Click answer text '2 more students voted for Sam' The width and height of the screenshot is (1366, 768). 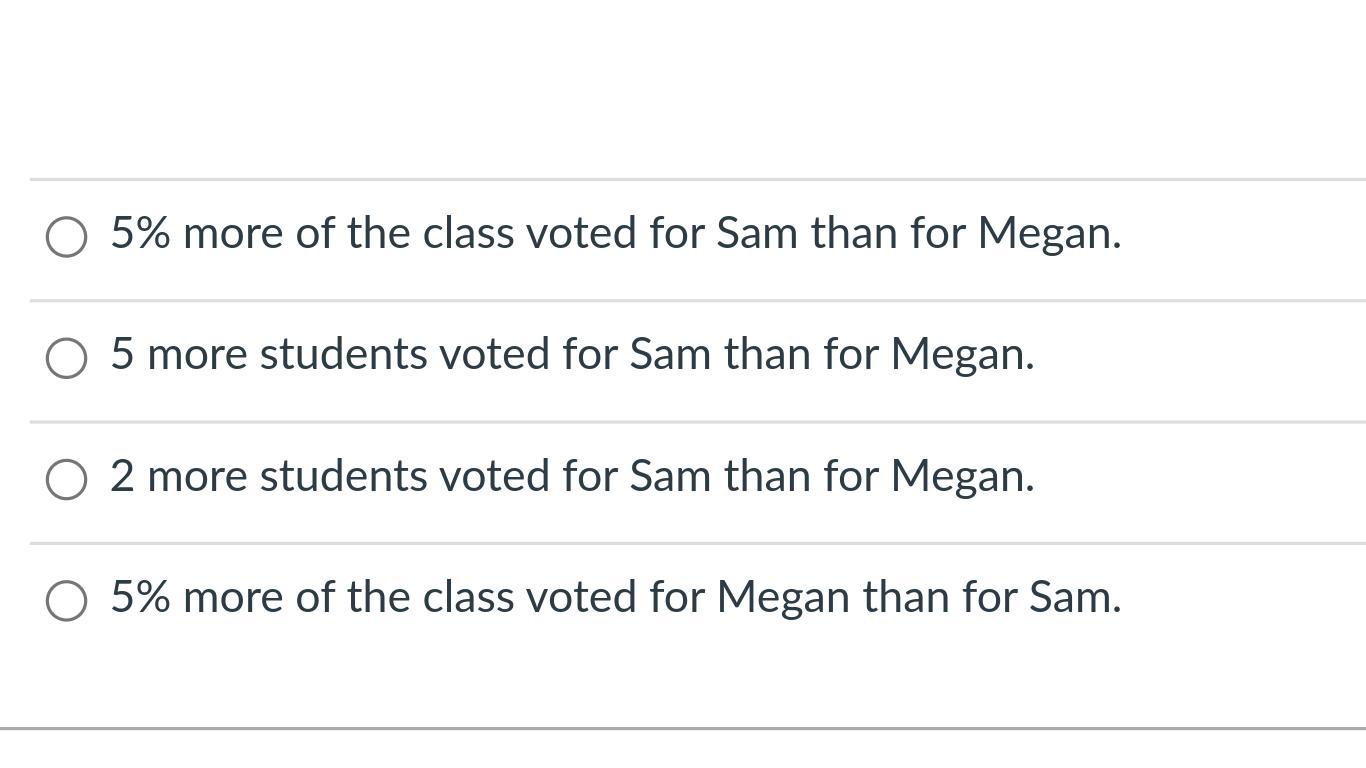[572, 476]
